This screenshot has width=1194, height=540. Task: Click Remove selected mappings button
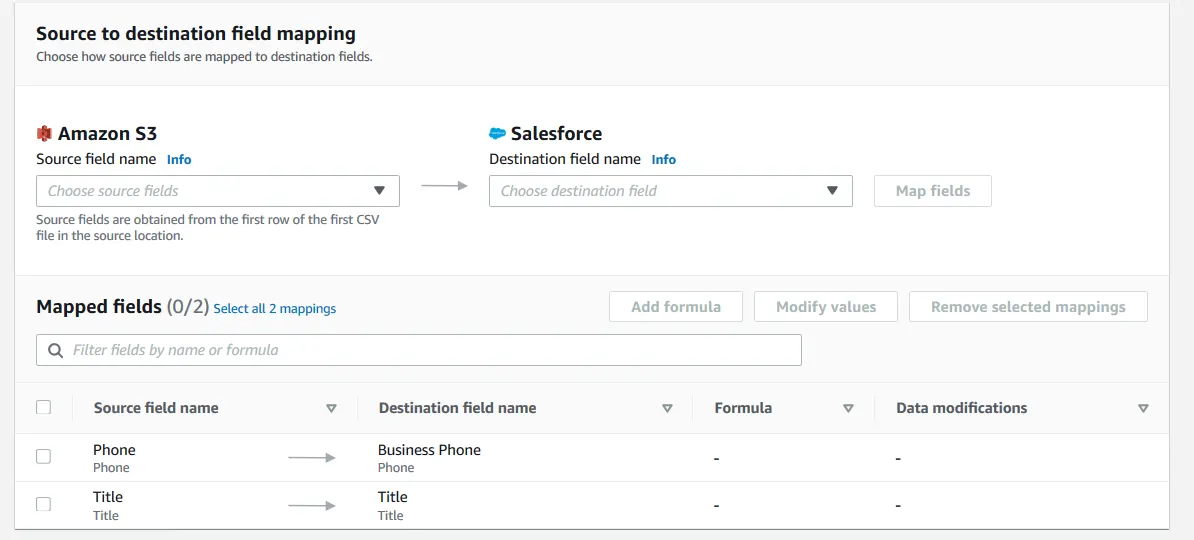(x=1028, y=307)
